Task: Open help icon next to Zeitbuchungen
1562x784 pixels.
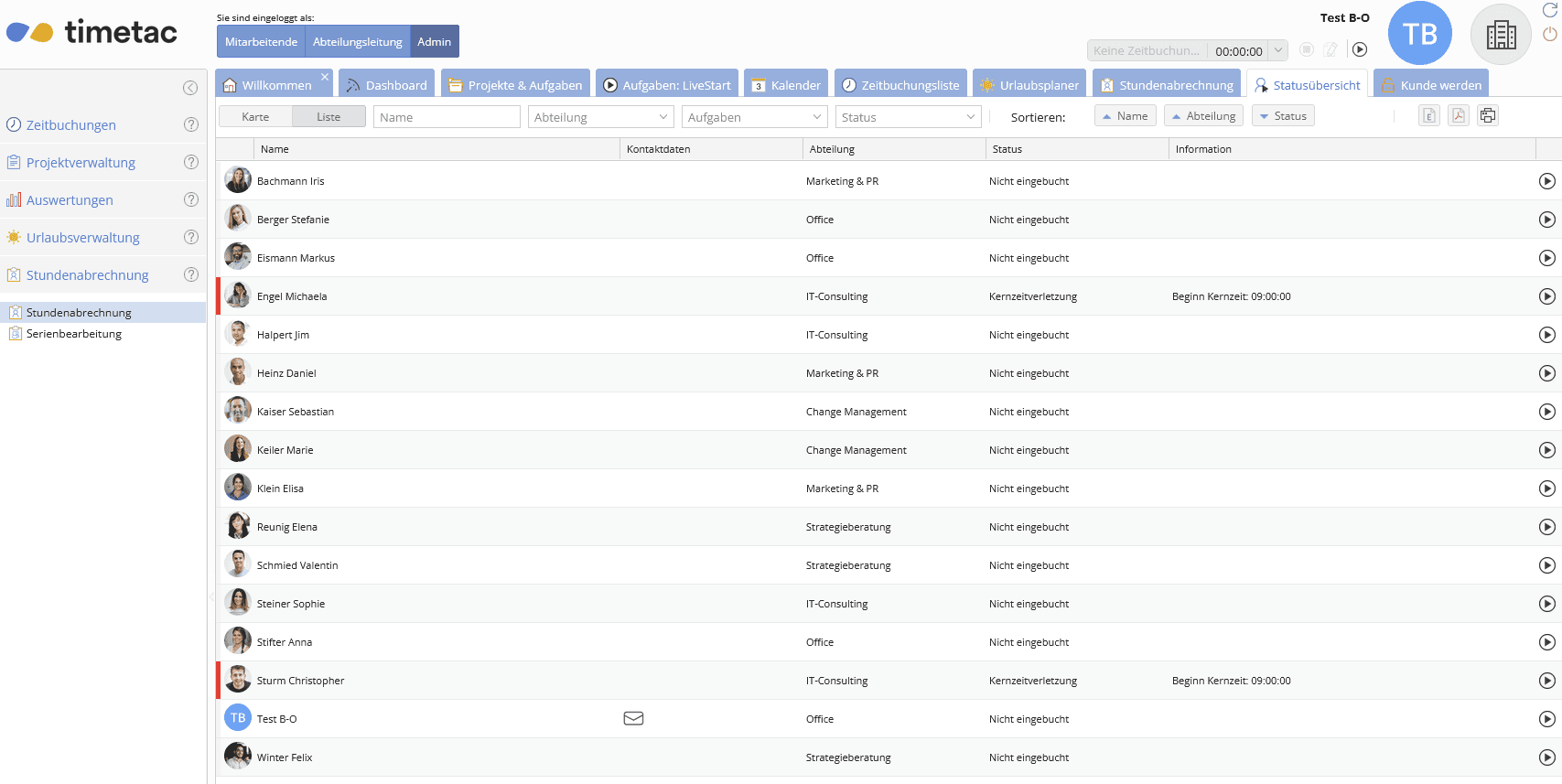Action: click(x=191, y=124)
